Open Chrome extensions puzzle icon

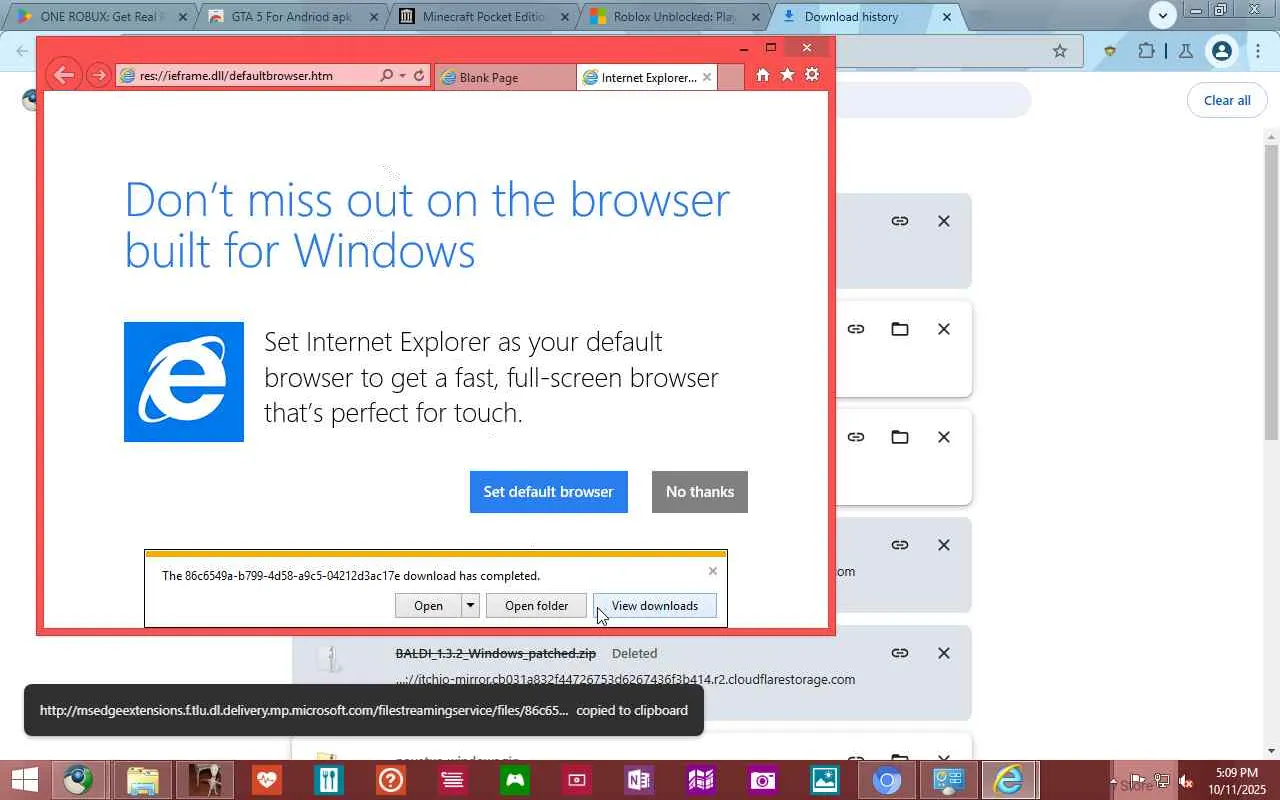coord(1146,51)
